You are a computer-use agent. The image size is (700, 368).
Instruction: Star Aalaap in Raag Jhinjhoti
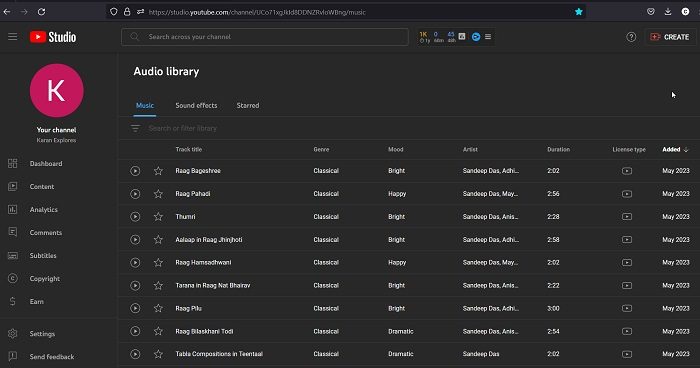pos(158,239)
